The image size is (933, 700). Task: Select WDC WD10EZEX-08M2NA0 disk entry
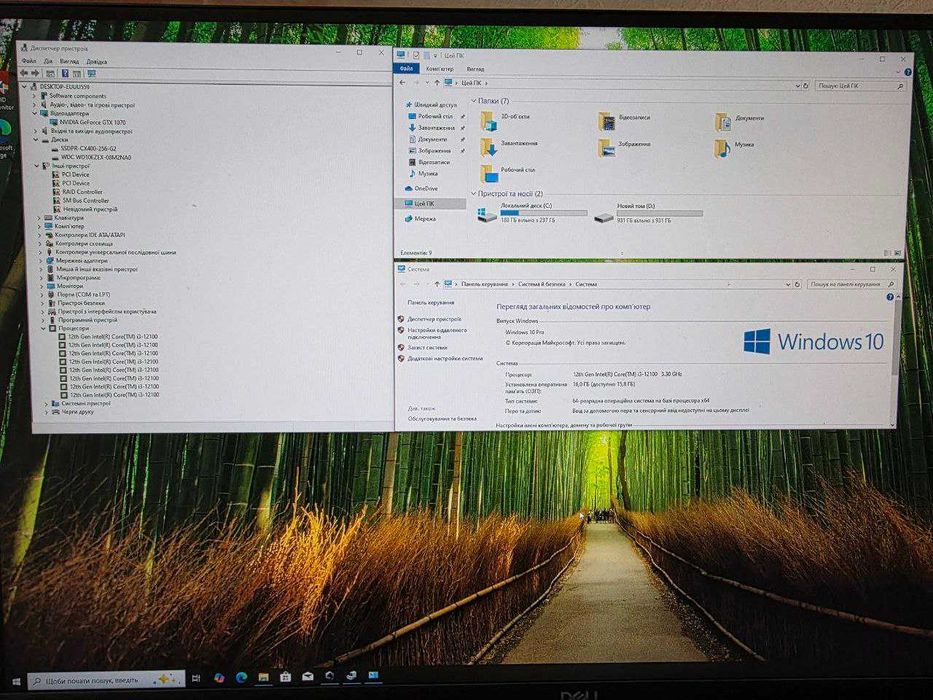point(96,157)
